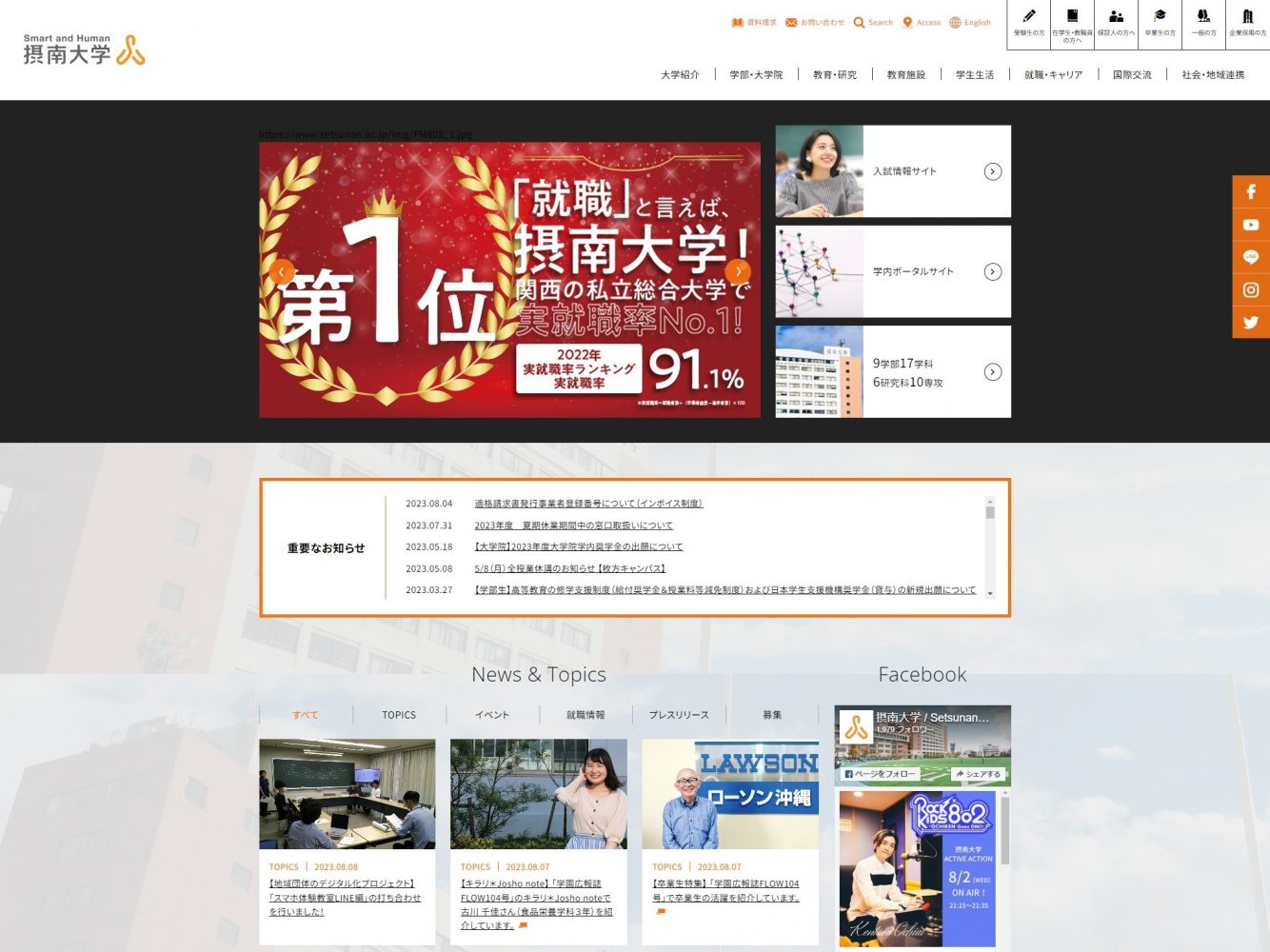
Task: Click 摂南大学 / Setsunan page title in widget
Action: tap(932, 717)
